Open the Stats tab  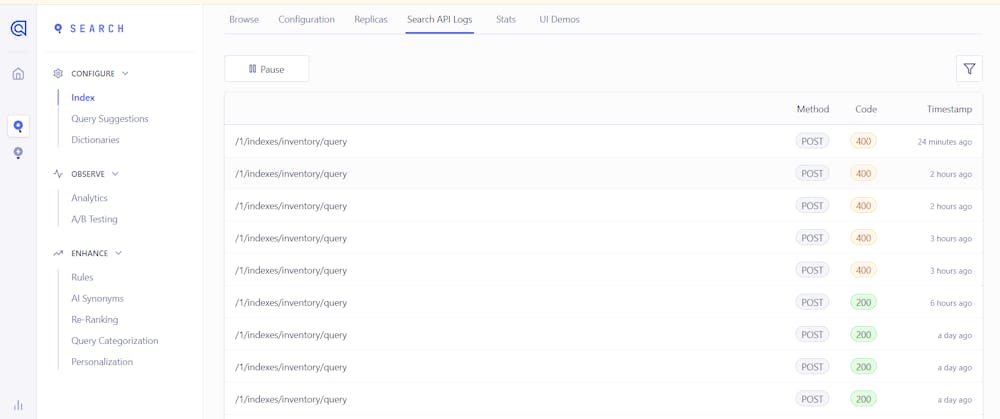(506, 20)
